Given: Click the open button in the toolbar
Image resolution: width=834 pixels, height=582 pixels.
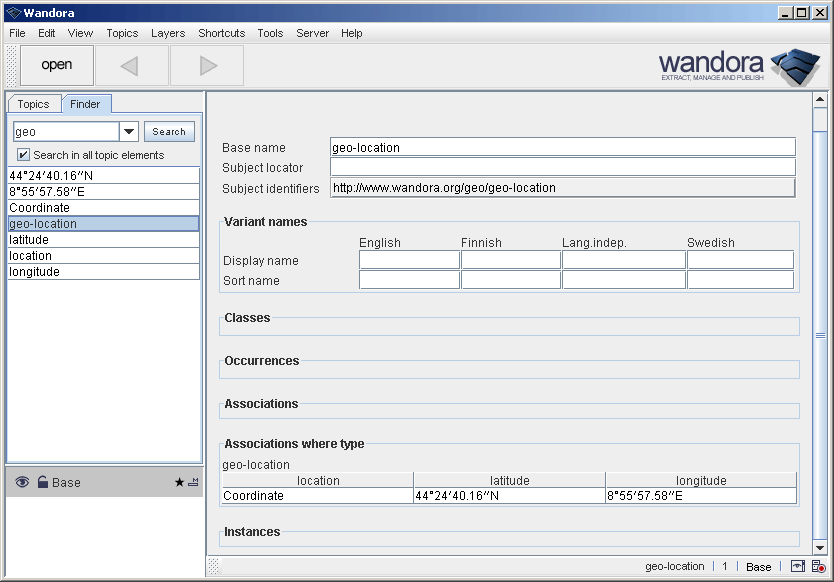Looking at the screenshot, I should [57, 65].
